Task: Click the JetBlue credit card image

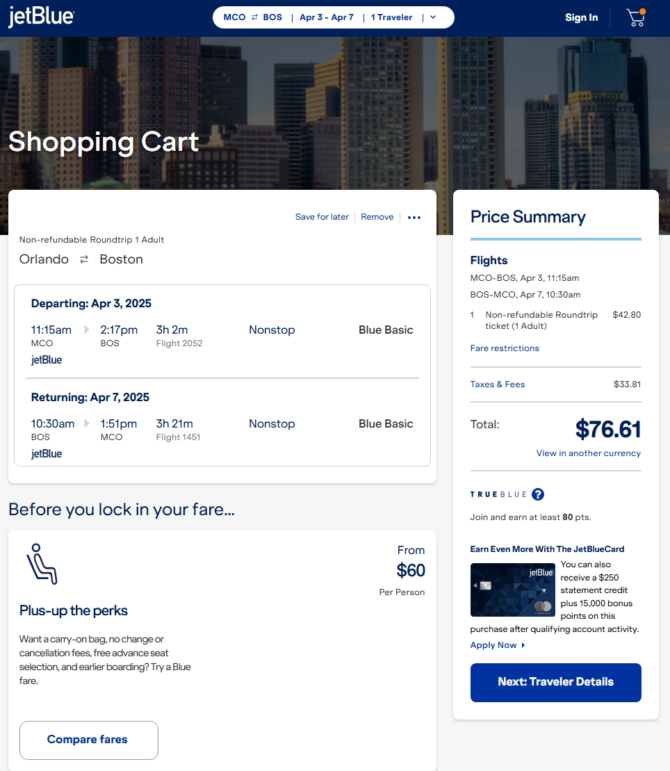Action: coord(512,590)
